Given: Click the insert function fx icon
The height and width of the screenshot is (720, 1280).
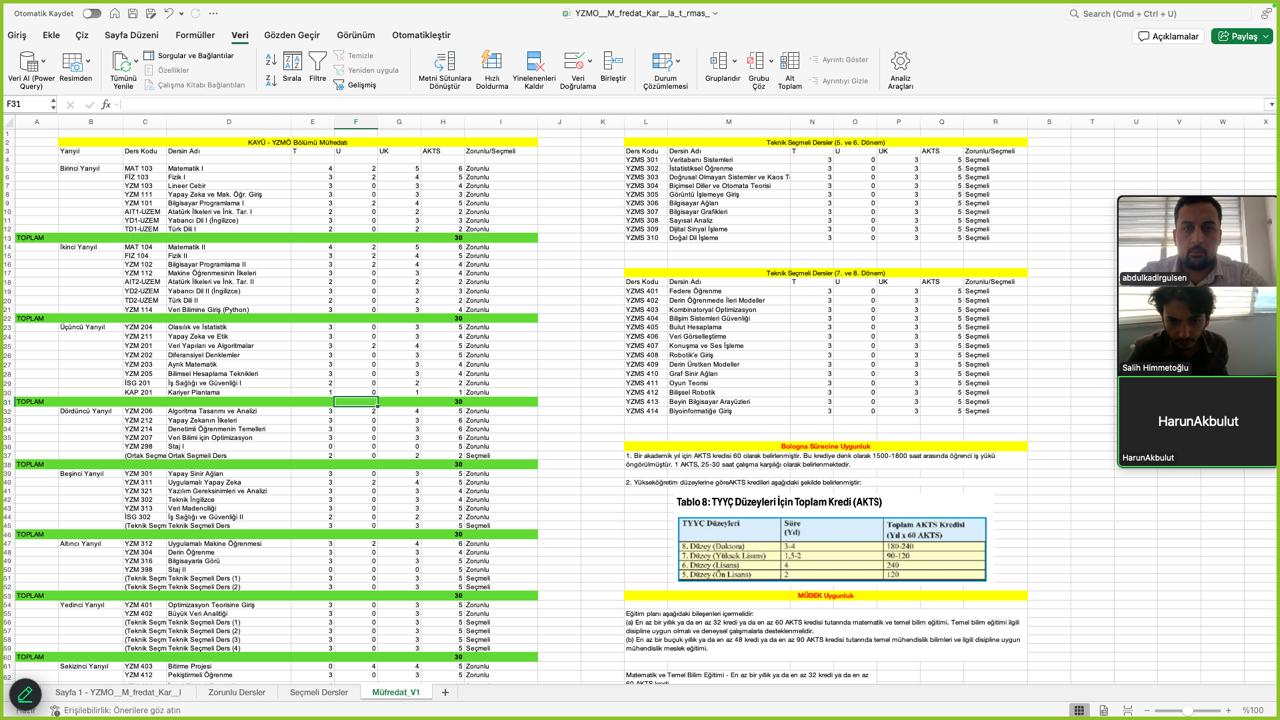Looking at the screenshot, I should click(106, 104).
